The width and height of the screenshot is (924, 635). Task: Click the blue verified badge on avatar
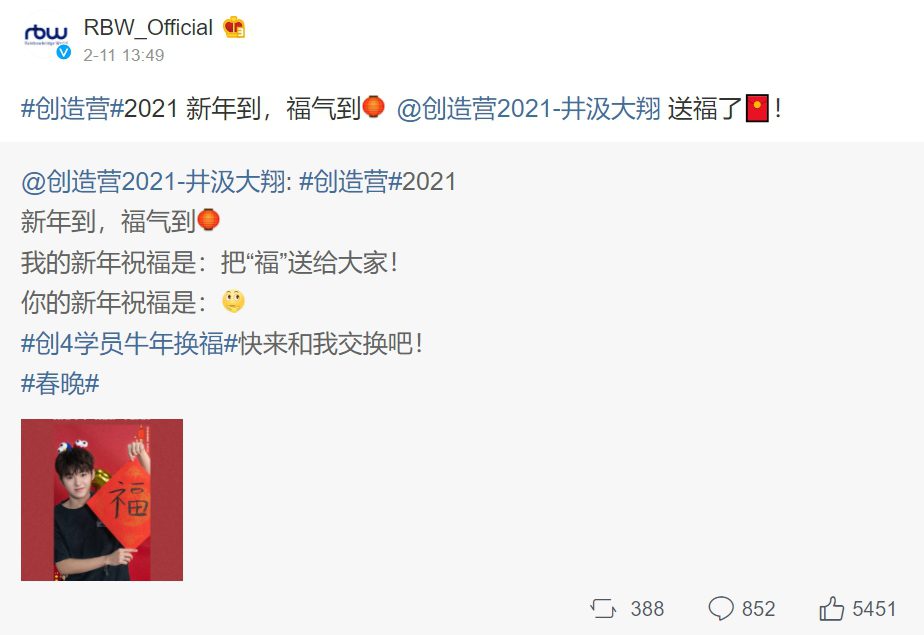click(x=64, y=52)
